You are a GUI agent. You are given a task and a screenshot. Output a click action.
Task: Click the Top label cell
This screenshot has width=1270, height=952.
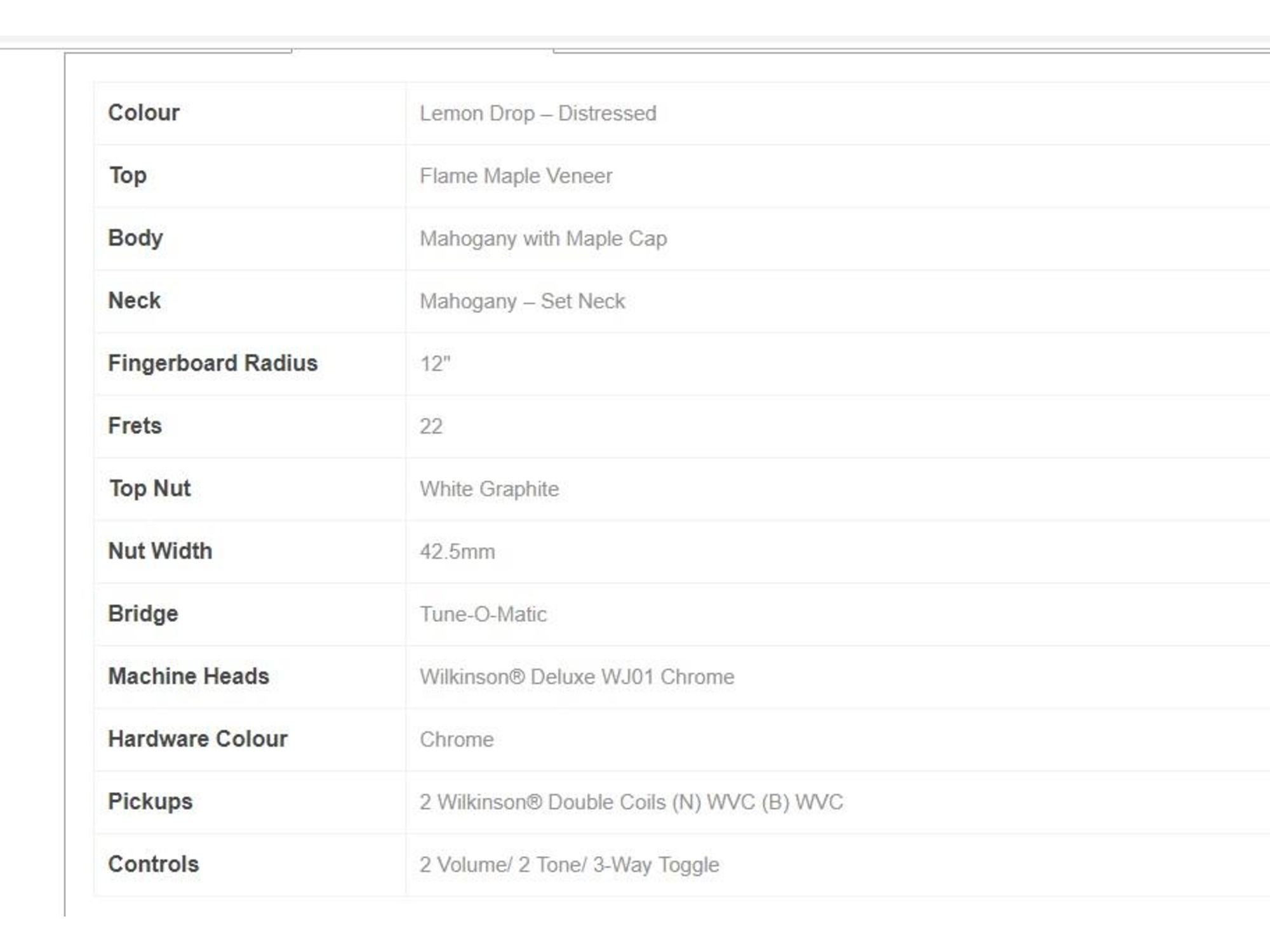[x=128, y=175]
